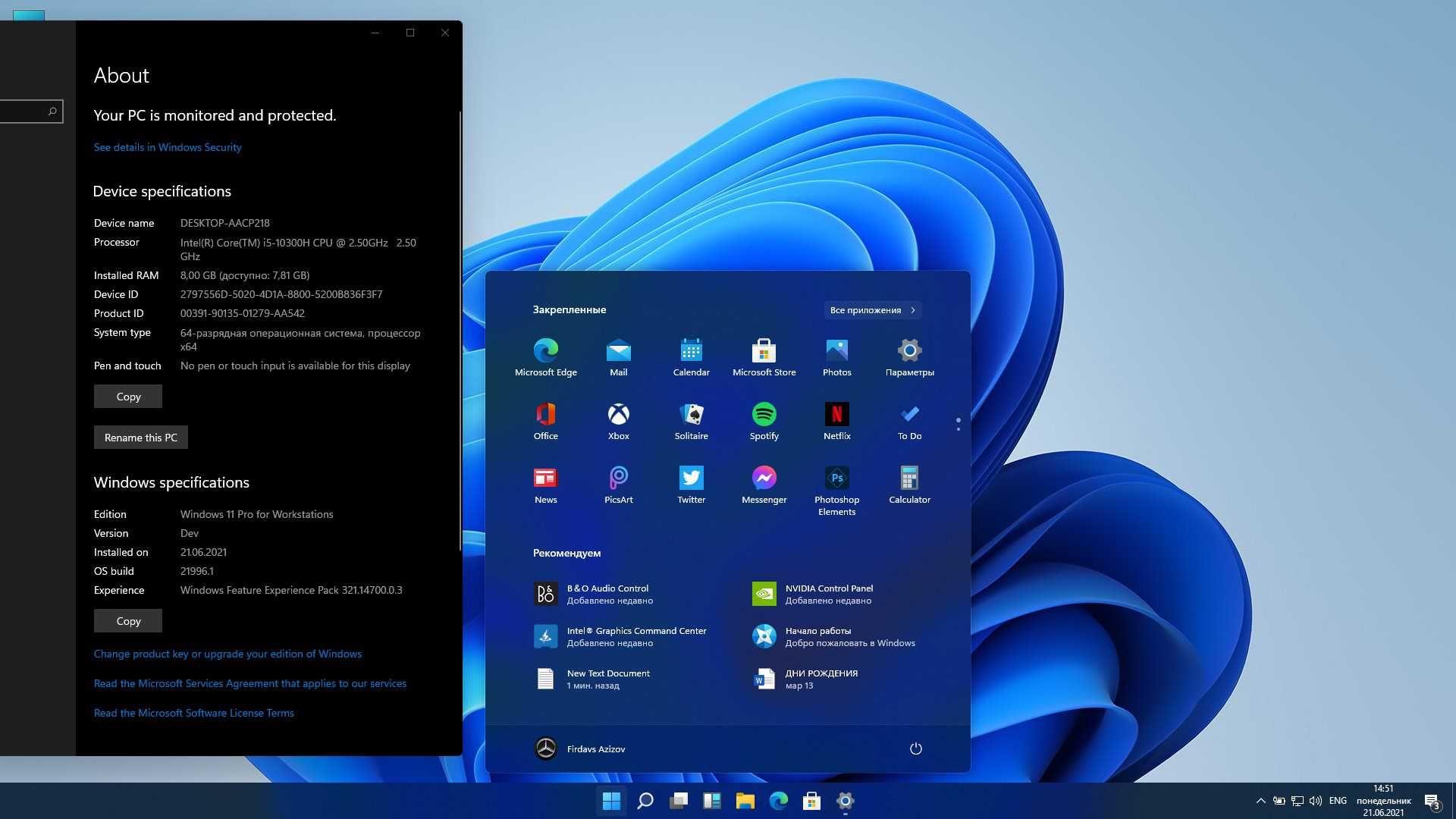Select the Product ID value text
The height and width of the screenshot is (819, 1456).
(243, 313)
